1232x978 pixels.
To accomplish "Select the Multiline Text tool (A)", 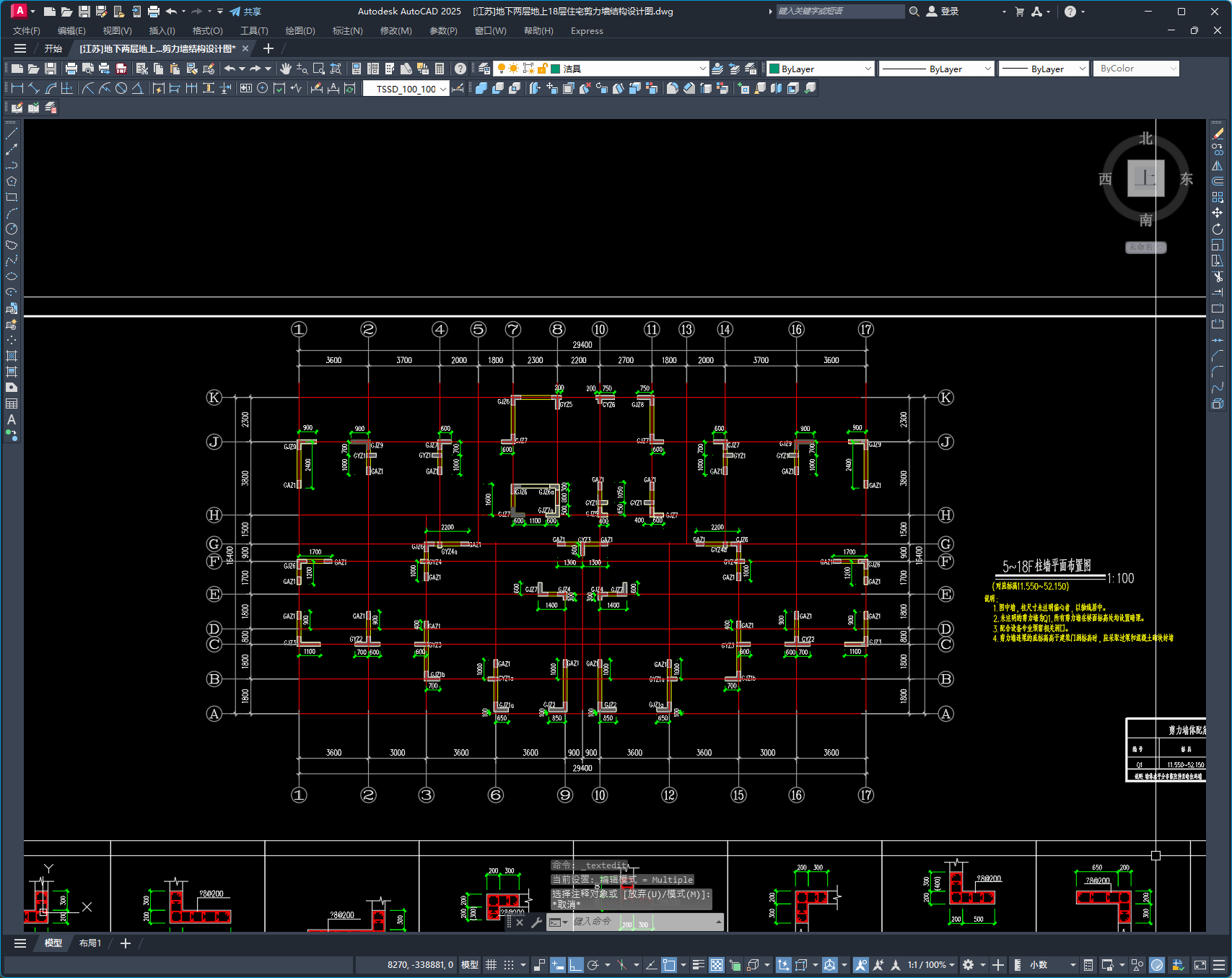I will click(x=12, y=419).
